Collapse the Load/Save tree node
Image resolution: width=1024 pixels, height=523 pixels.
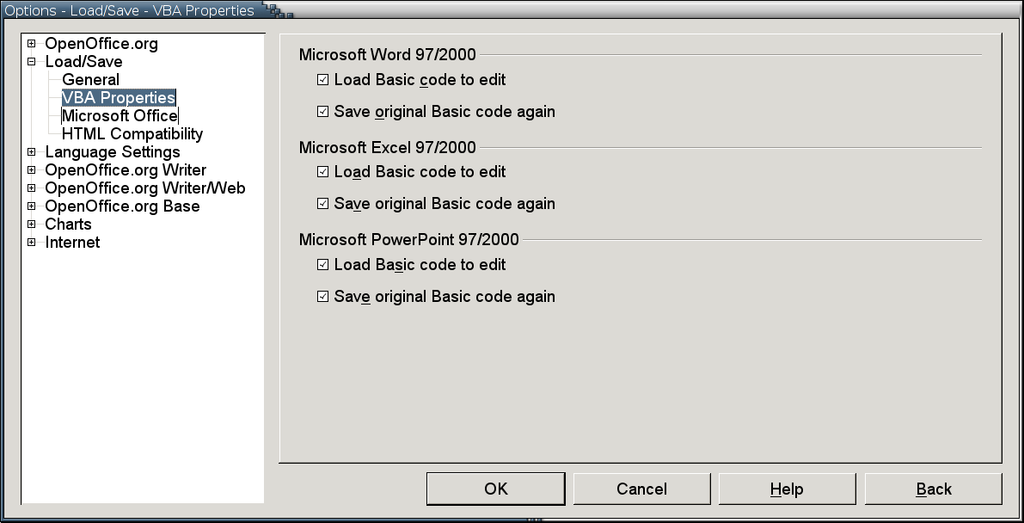pos(32,62)
